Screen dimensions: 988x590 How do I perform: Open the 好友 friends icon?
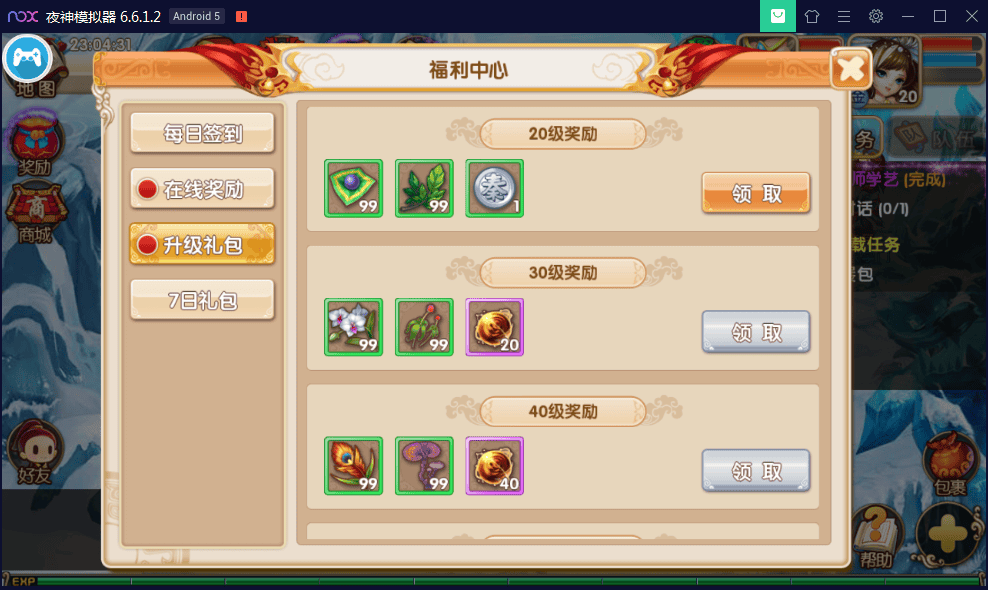pyautogui.click(x=35, y=451)
